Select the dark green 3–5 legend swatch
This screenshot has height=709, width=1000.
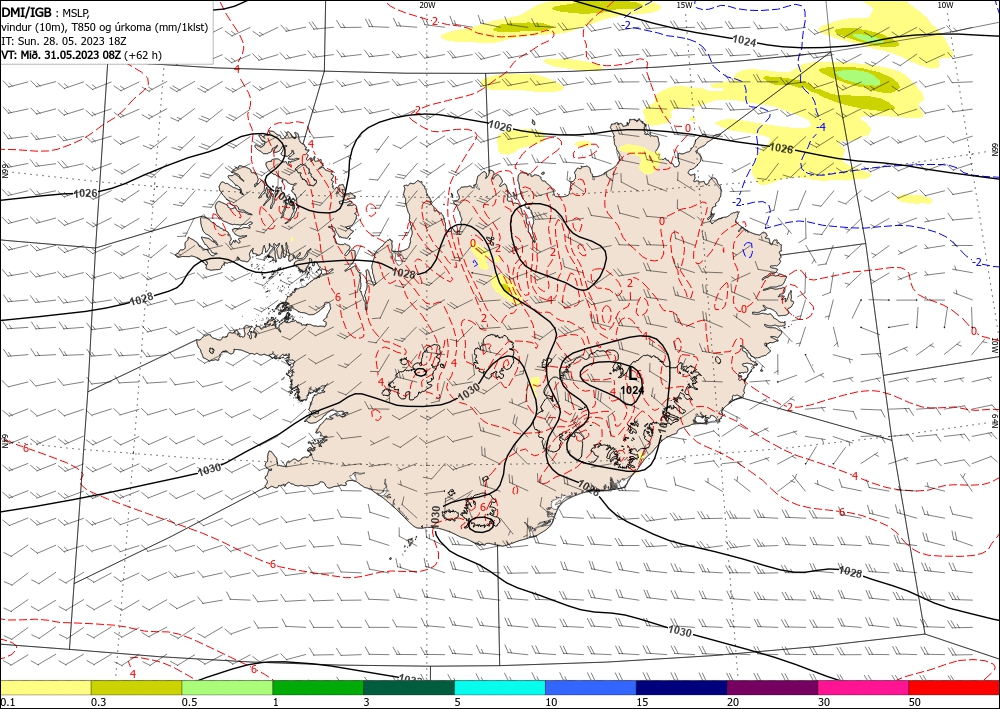point(409,687)
